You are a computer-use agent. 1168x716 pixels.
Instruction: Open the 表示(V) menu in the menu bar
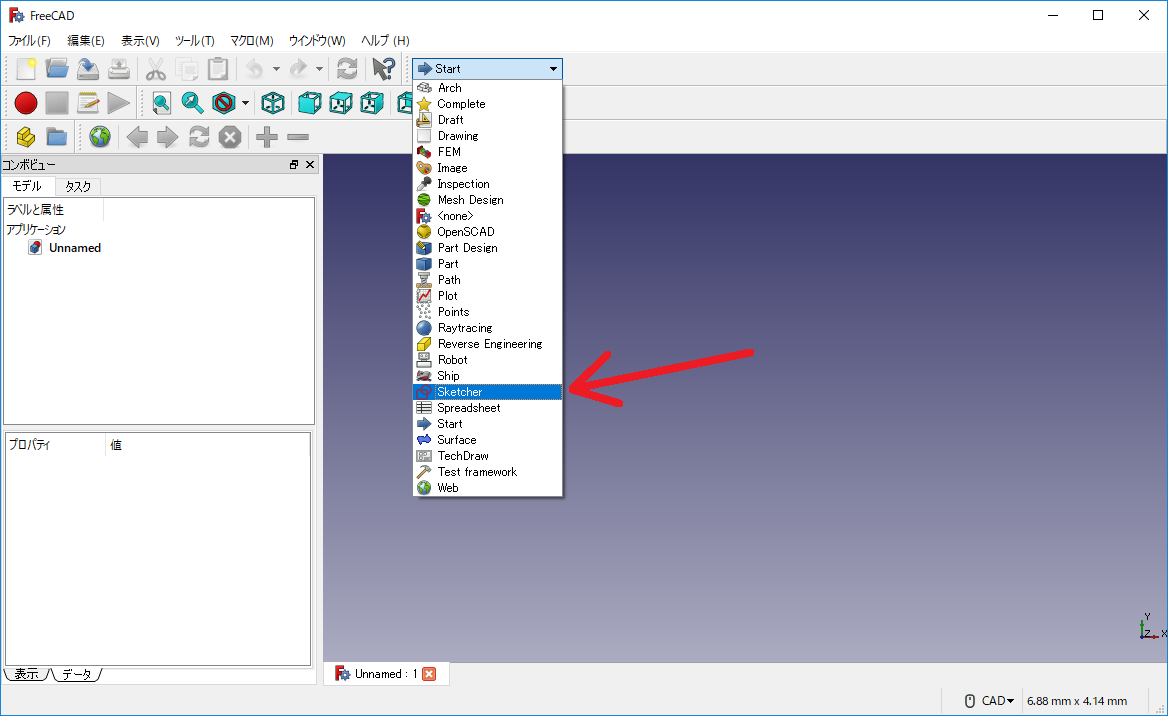point(140,40)
